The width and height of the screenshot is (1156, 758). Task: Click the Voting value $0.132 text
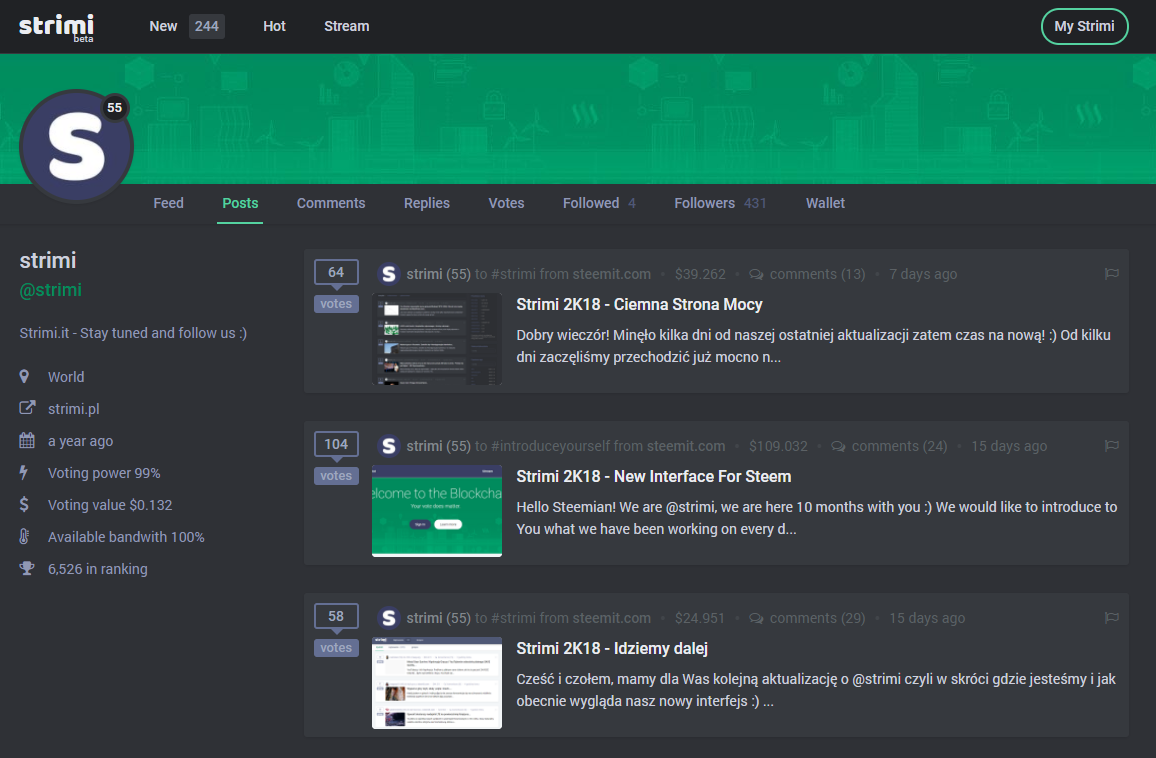pyautogui.click(x=110, y=505)
